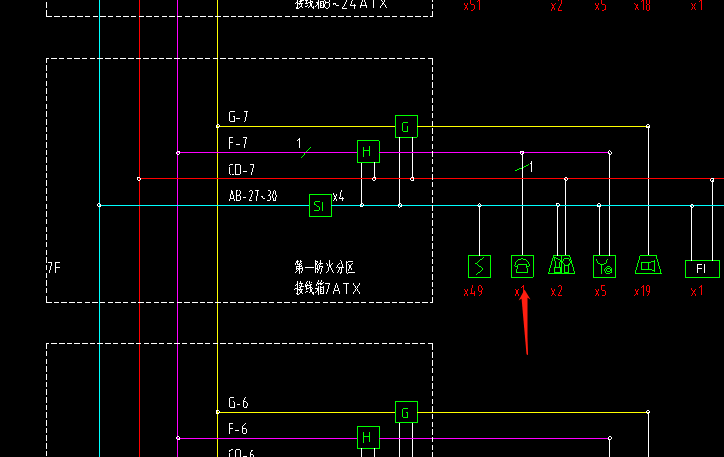Click x2 quantity below the paired call-point symbol
This screenshot has width=724, height=457.
tap(556, 291)
